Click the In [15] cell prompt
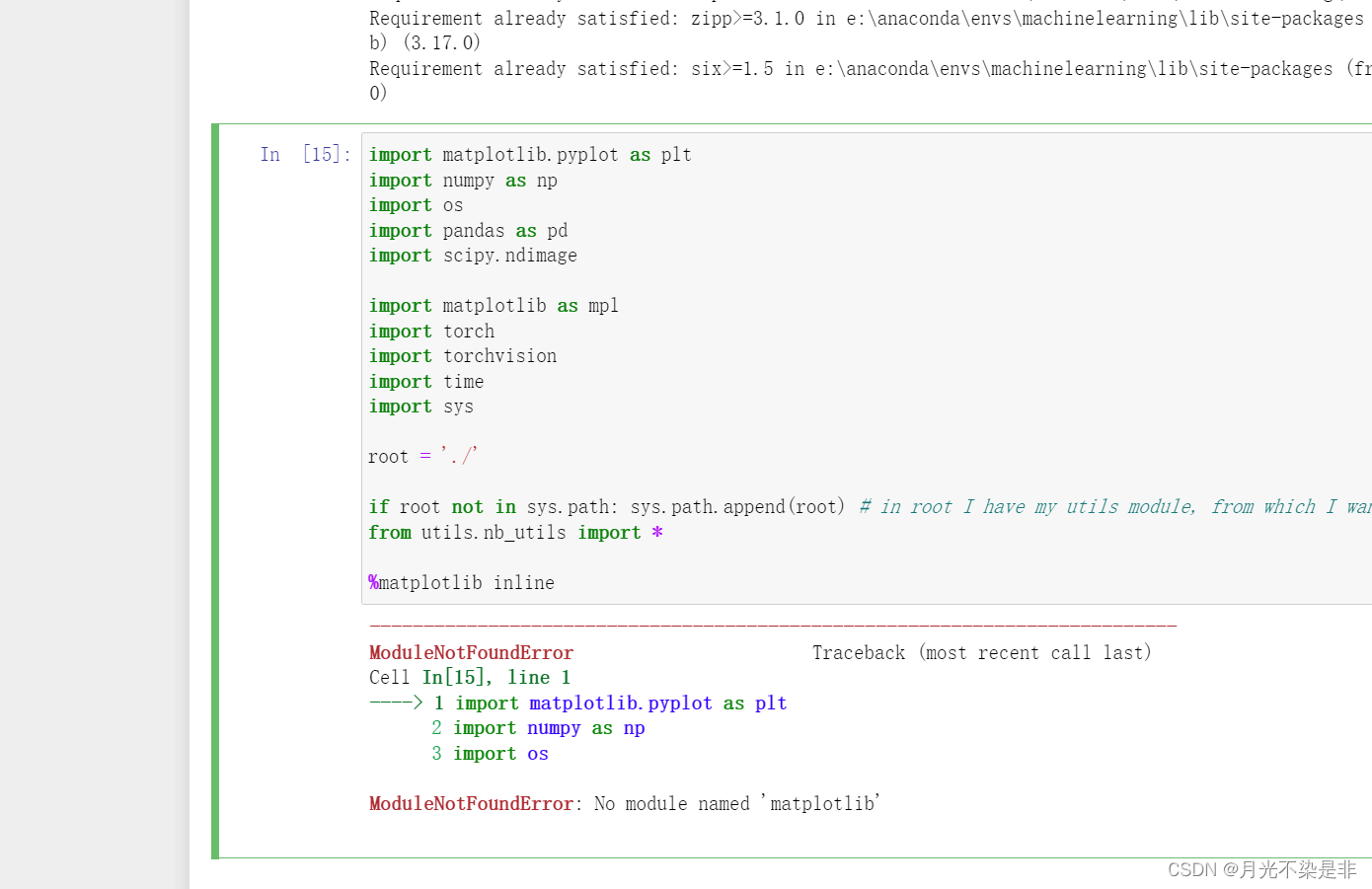1372x889 pixels. pyautogui.click(x=305, y=154)
